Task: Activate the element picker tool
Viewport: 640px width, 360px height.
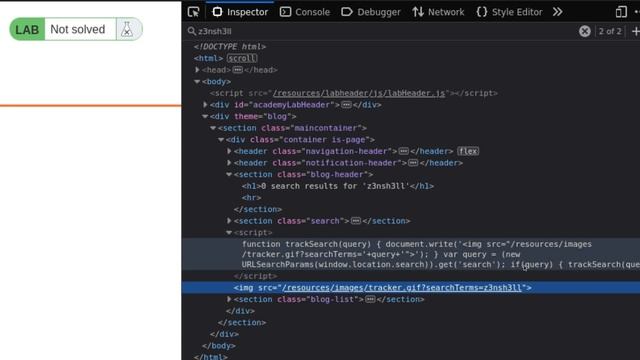Action: tap(193, 12)
